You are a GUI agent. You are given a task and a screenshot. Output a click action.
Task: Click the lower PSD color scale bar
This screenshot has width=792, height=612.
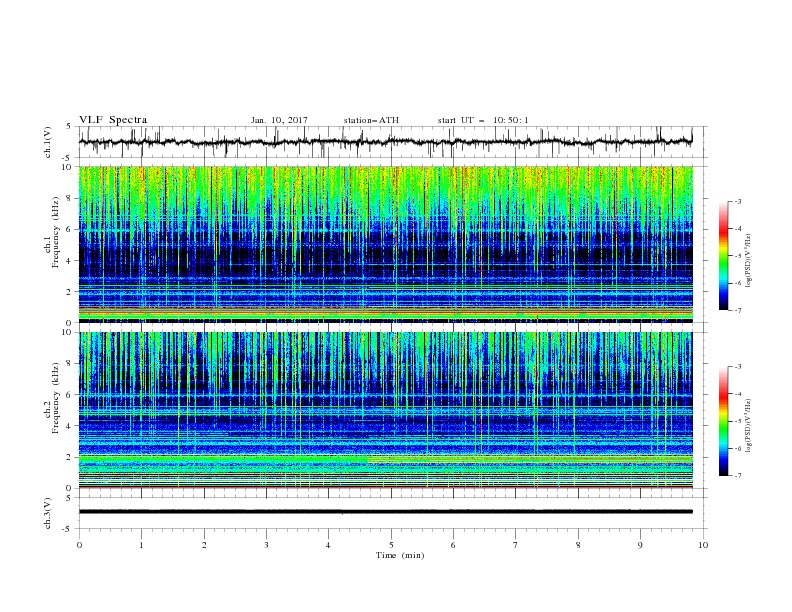[723, 421]
